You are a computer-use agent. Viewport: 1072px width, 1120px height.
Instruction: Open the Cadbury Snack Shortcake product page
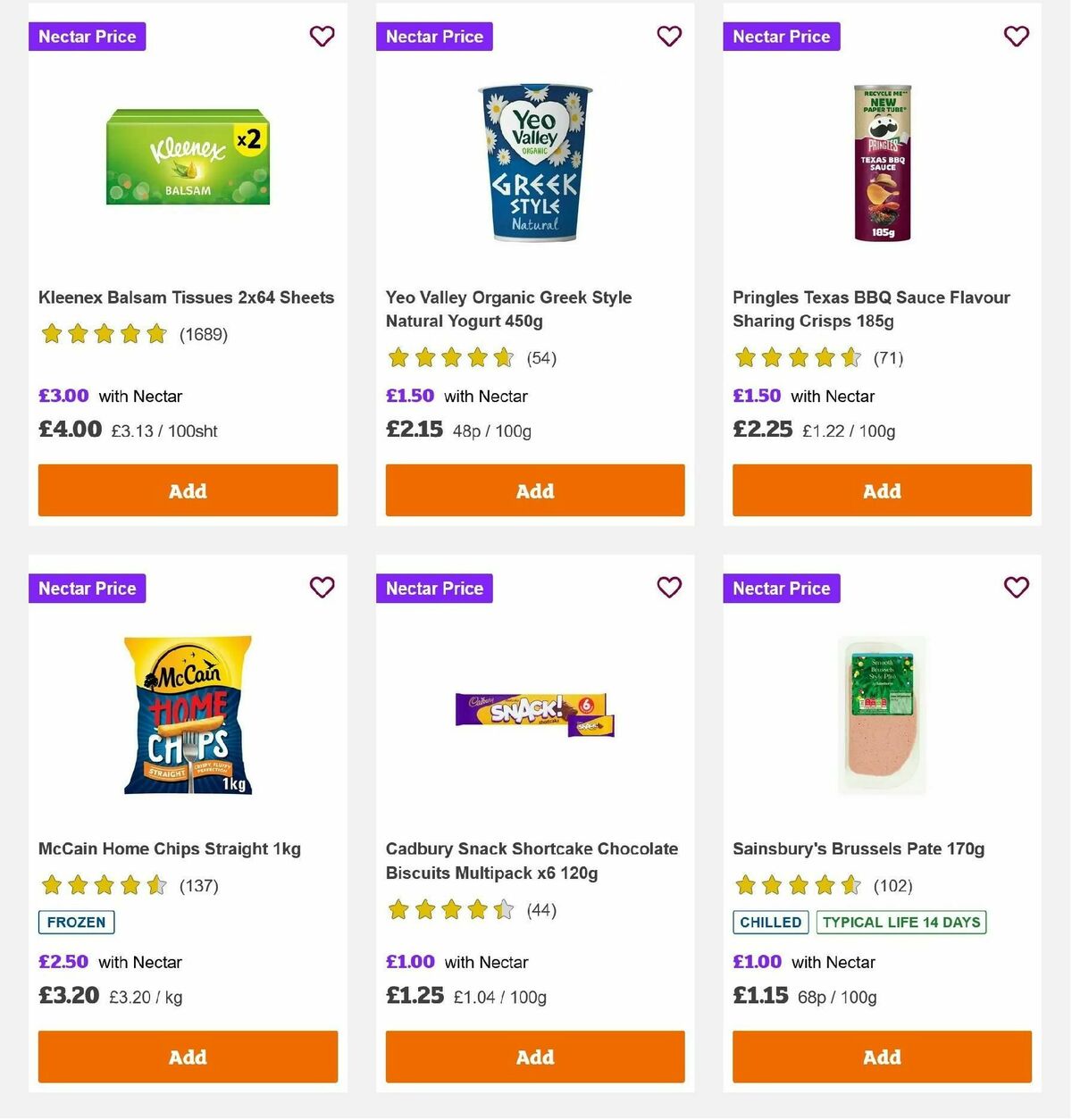(x=532, y=860)
